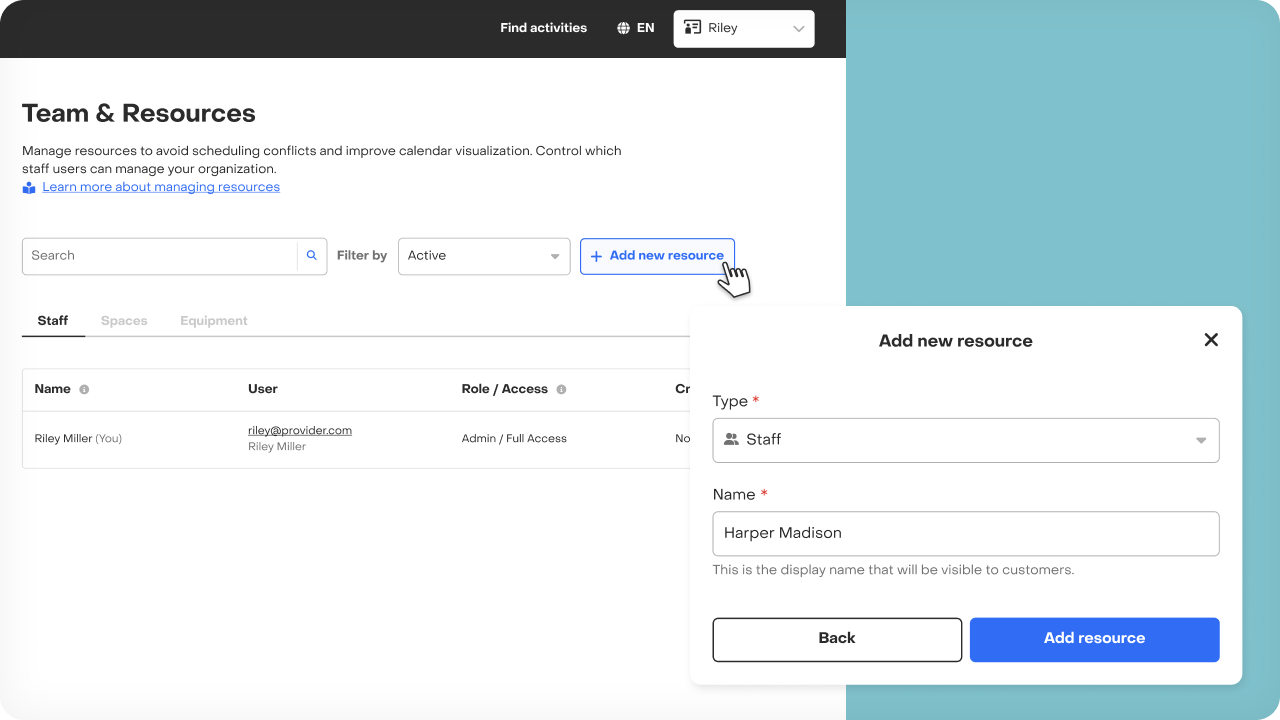Click into the Search field
The height and width of the screenshot is (720, 1280).
click(x=160, y=256)
